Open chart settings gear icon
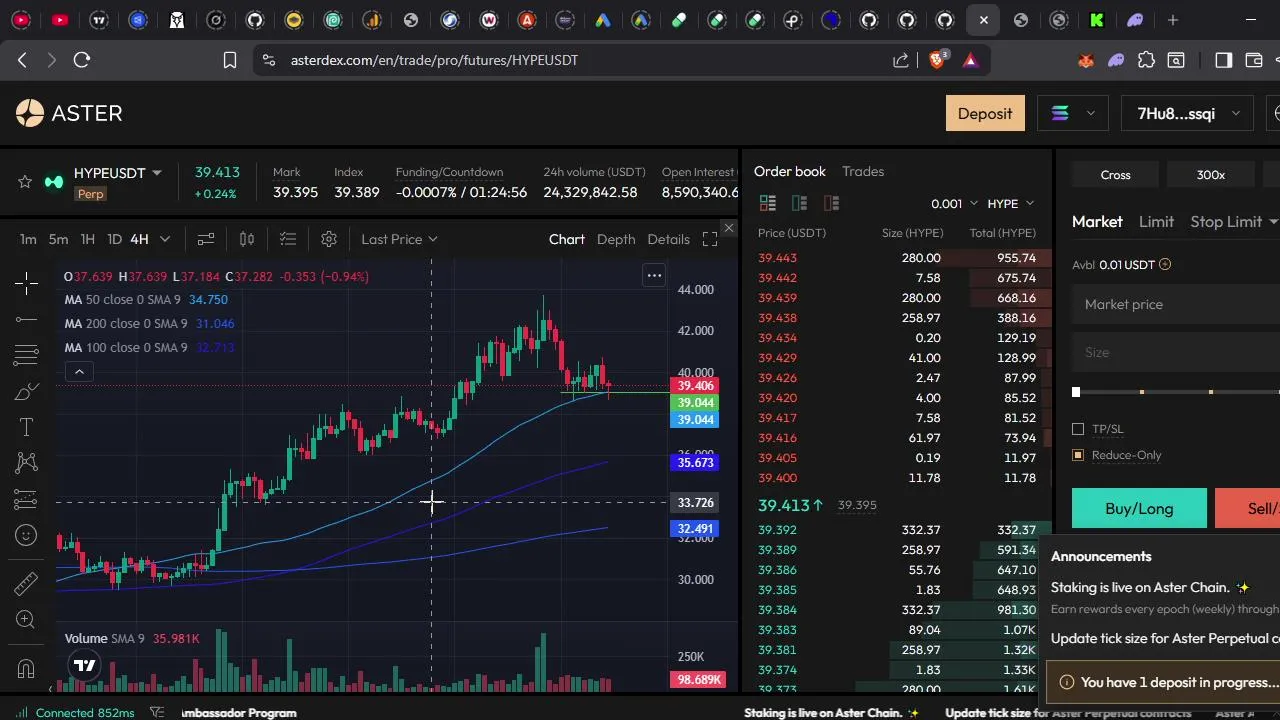 (x=329, y=239)
